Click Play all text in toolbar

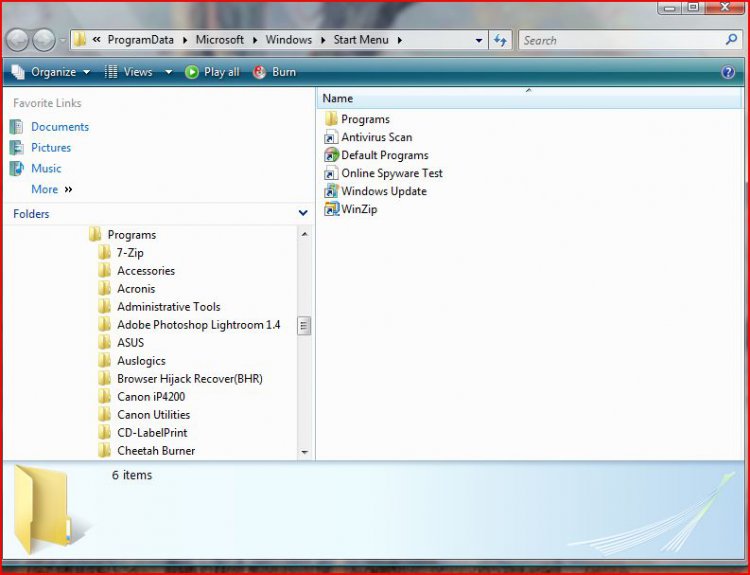221,72
